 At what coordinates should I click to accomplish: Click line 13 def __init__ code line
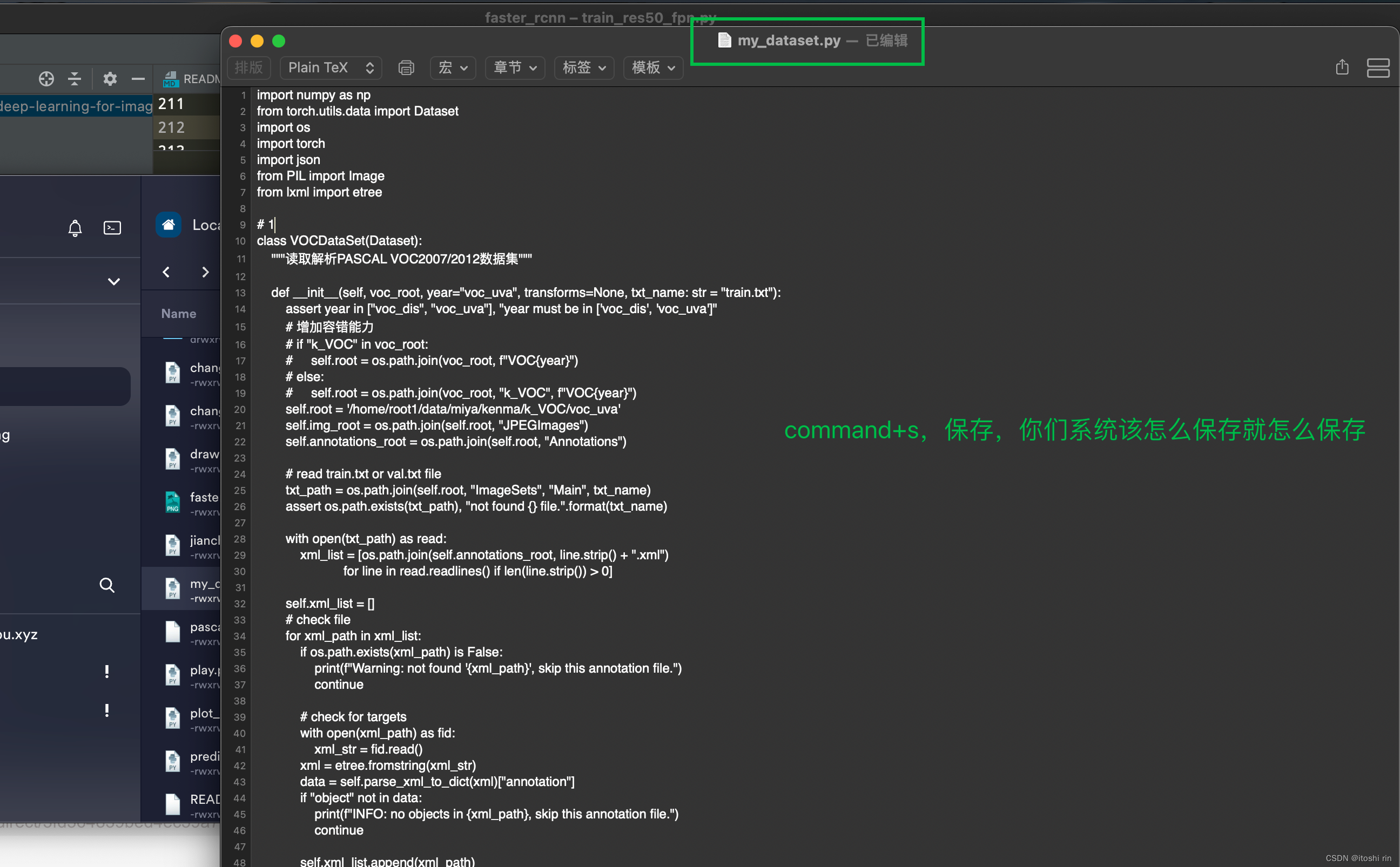pyautogui.click(x=526, y=293)
